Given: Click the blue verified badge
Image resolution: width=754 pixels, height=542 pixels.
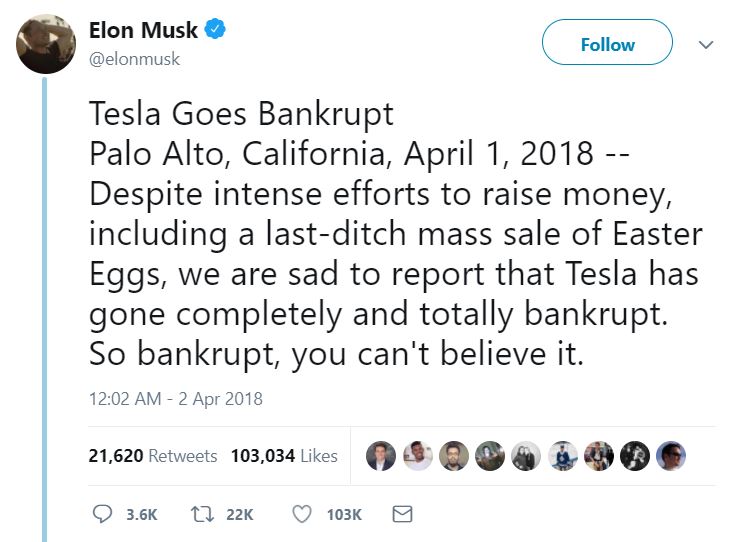Looking at the screenshot, I should tap(215, 29).
